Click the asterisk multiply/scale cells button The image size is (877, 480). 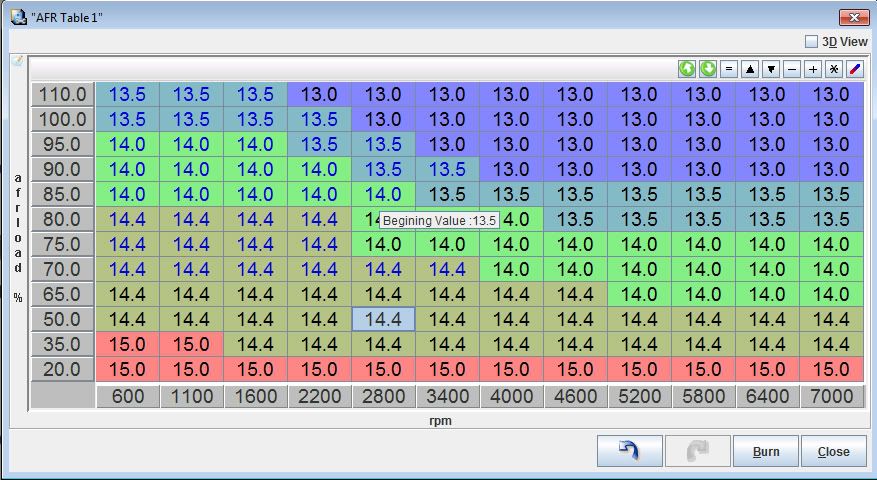(x=833, y=69)
